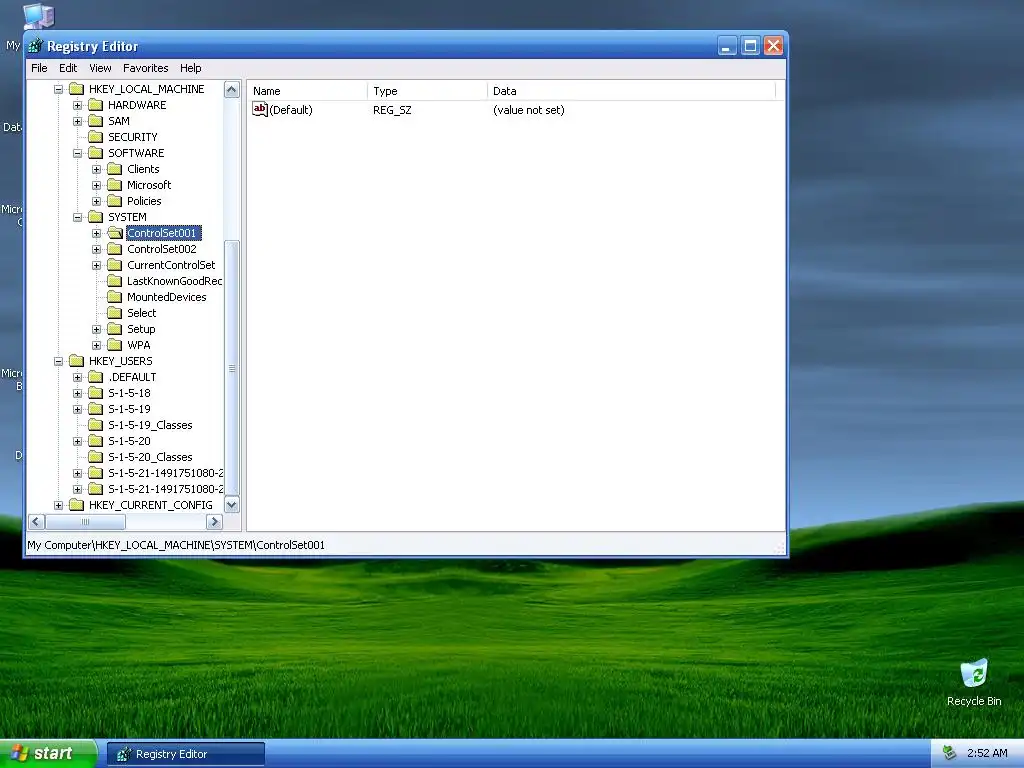Click the SOFTWARE folder icon

tap(95, 152)
